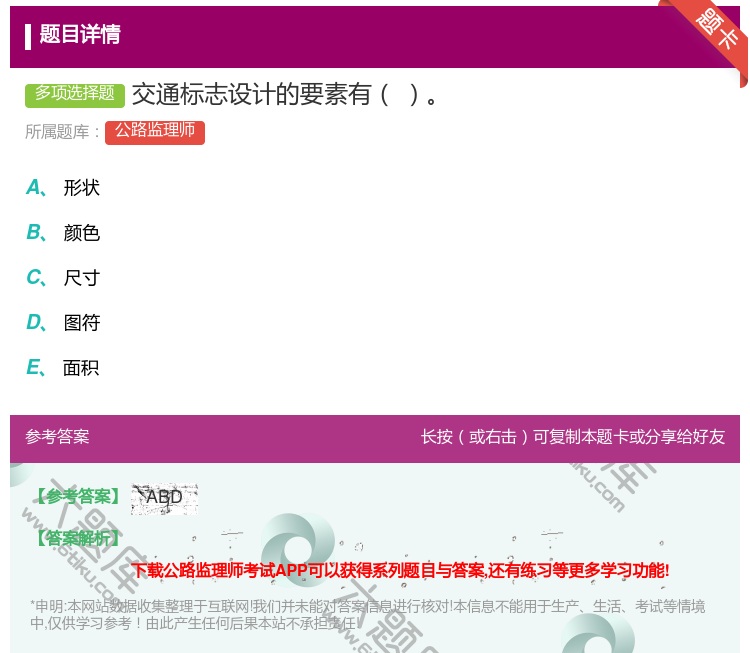Click the red 下载公路监理师考试APP promotion text

click(x=400, y=570)
